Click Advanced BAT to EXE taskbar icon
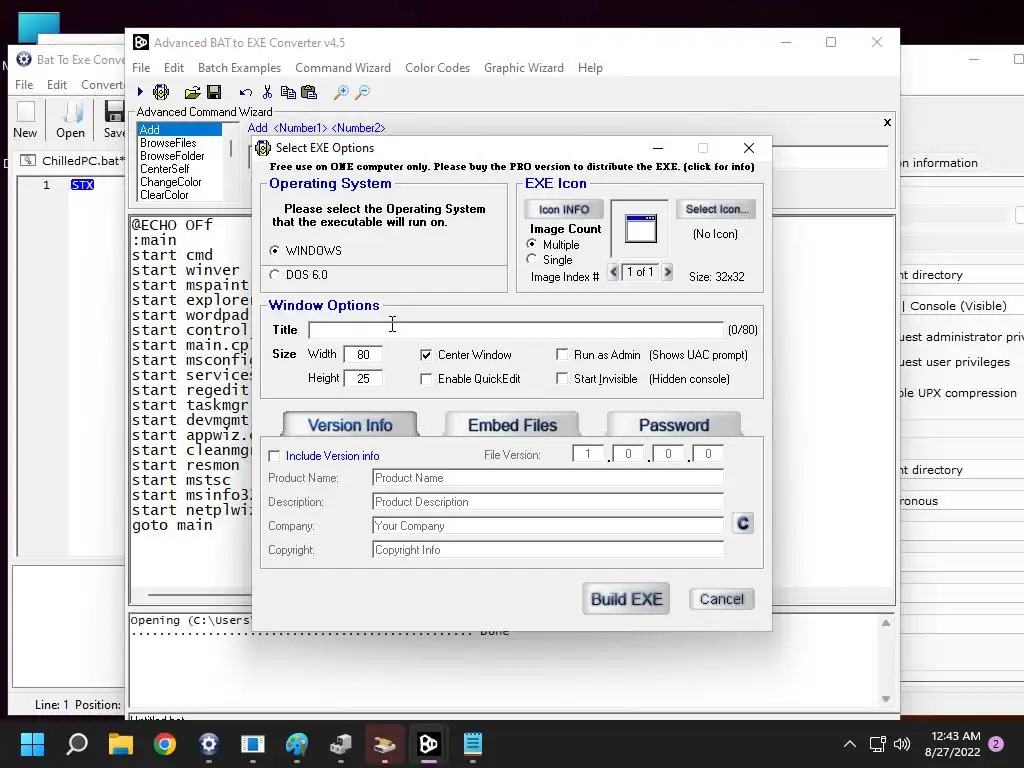This screenshot has height=768, width=1024. [428, 744]
